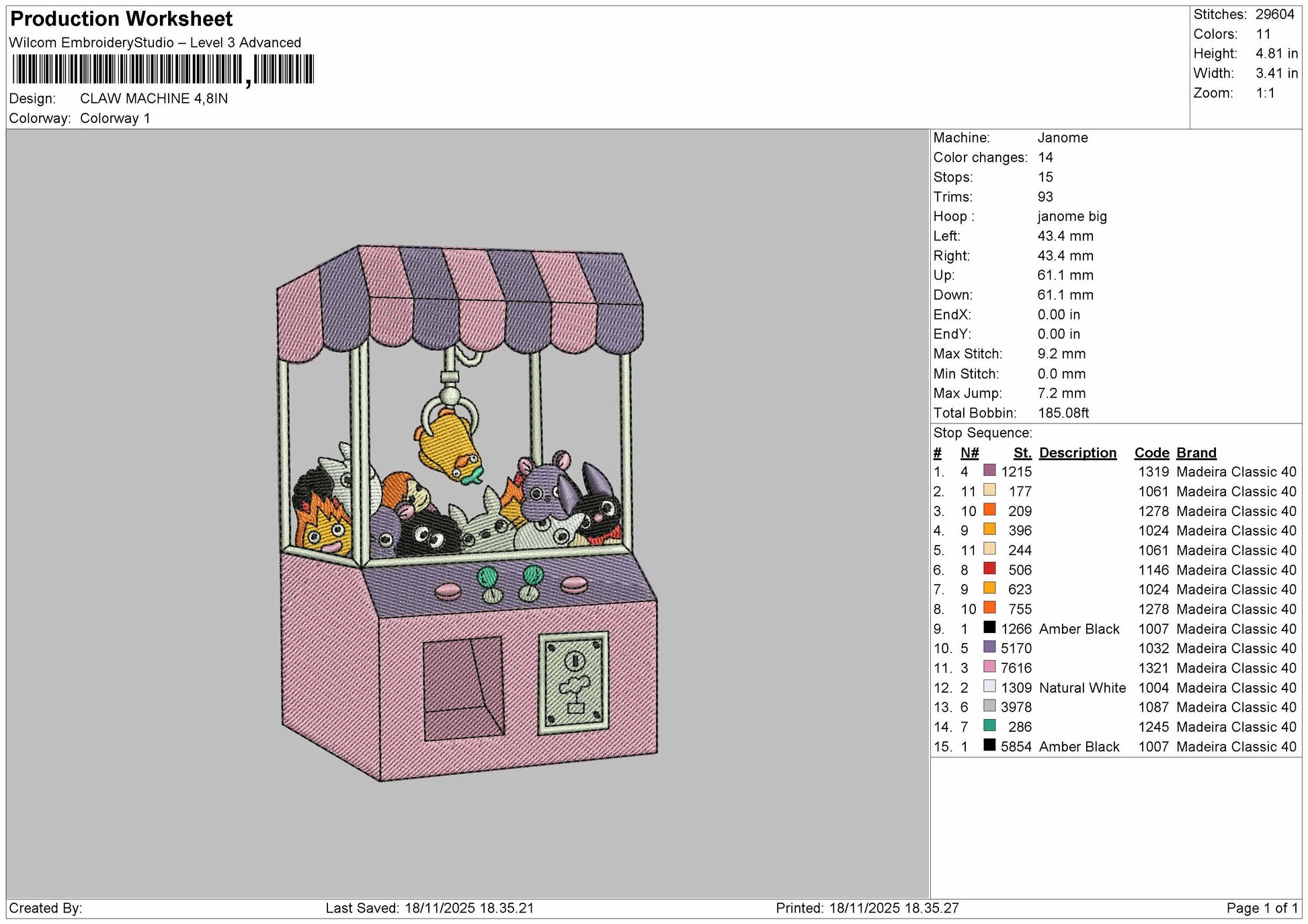The width and height of the screenshot is (1308, 924).
Task: Click the 'Last Saved: 18/11/2025 18.35.21' footer
Action: (430, 909)
